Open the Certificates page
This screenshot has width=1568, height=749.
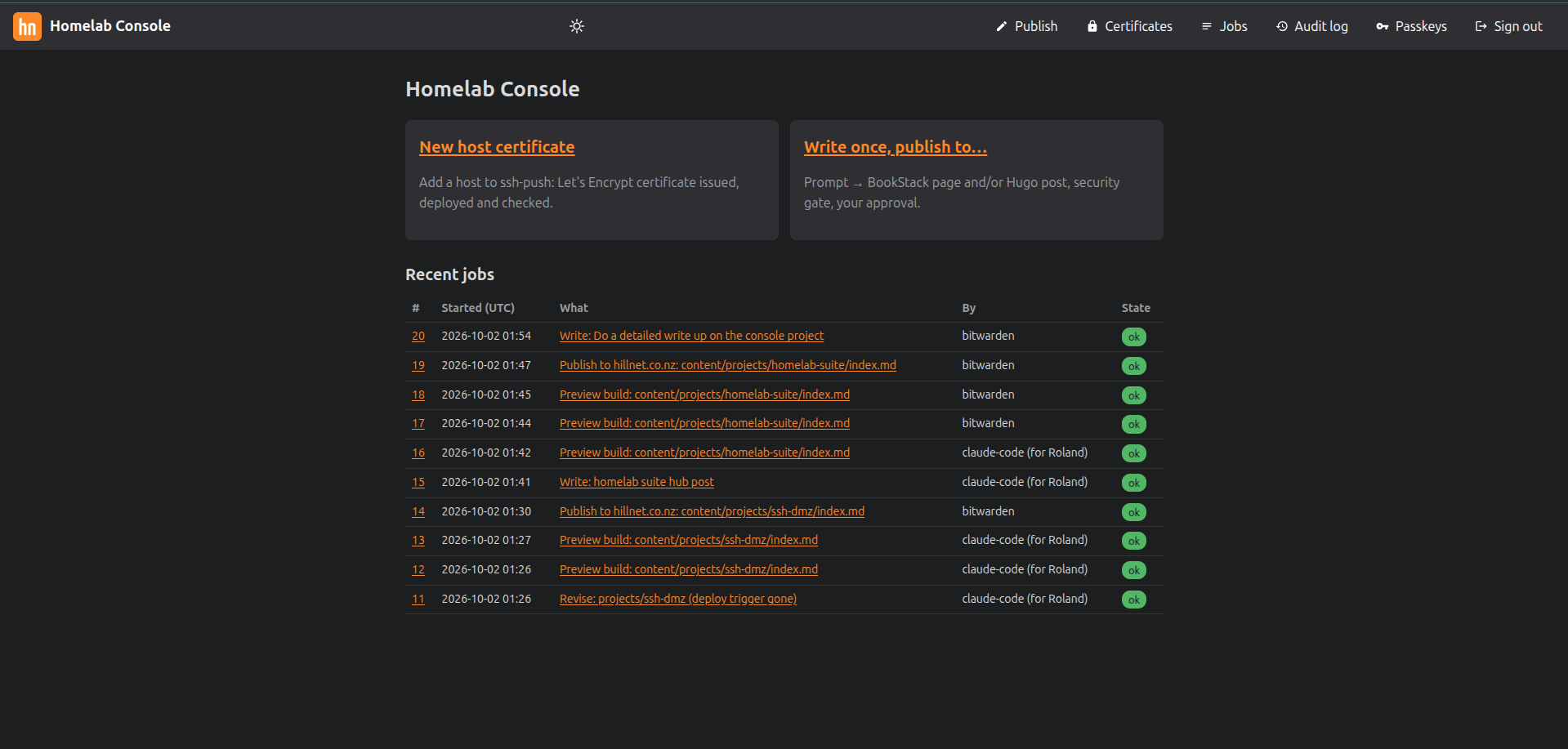click(1130, 26)
